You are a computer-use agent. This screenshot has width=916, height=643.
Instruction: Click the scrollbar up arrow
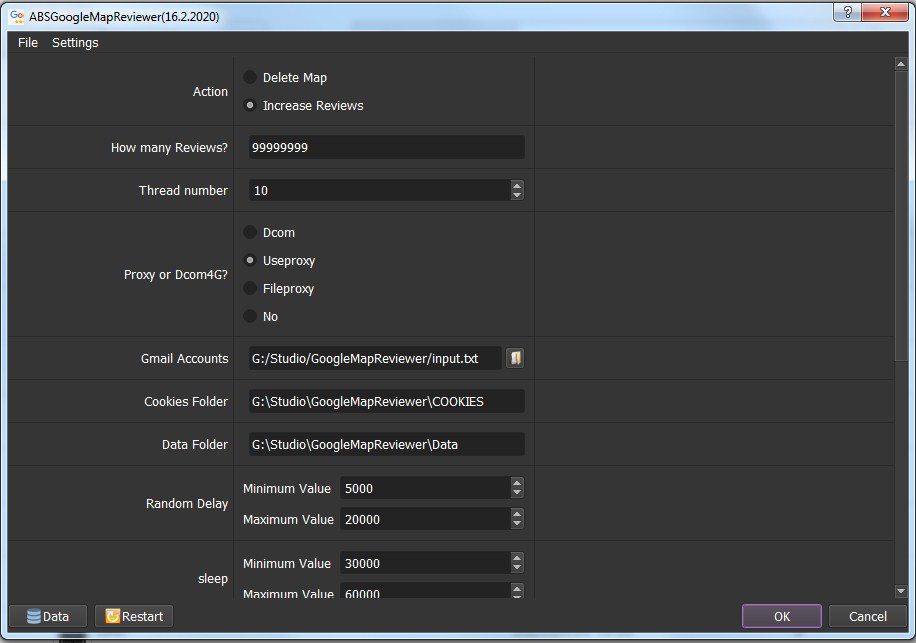click(901, 64)
